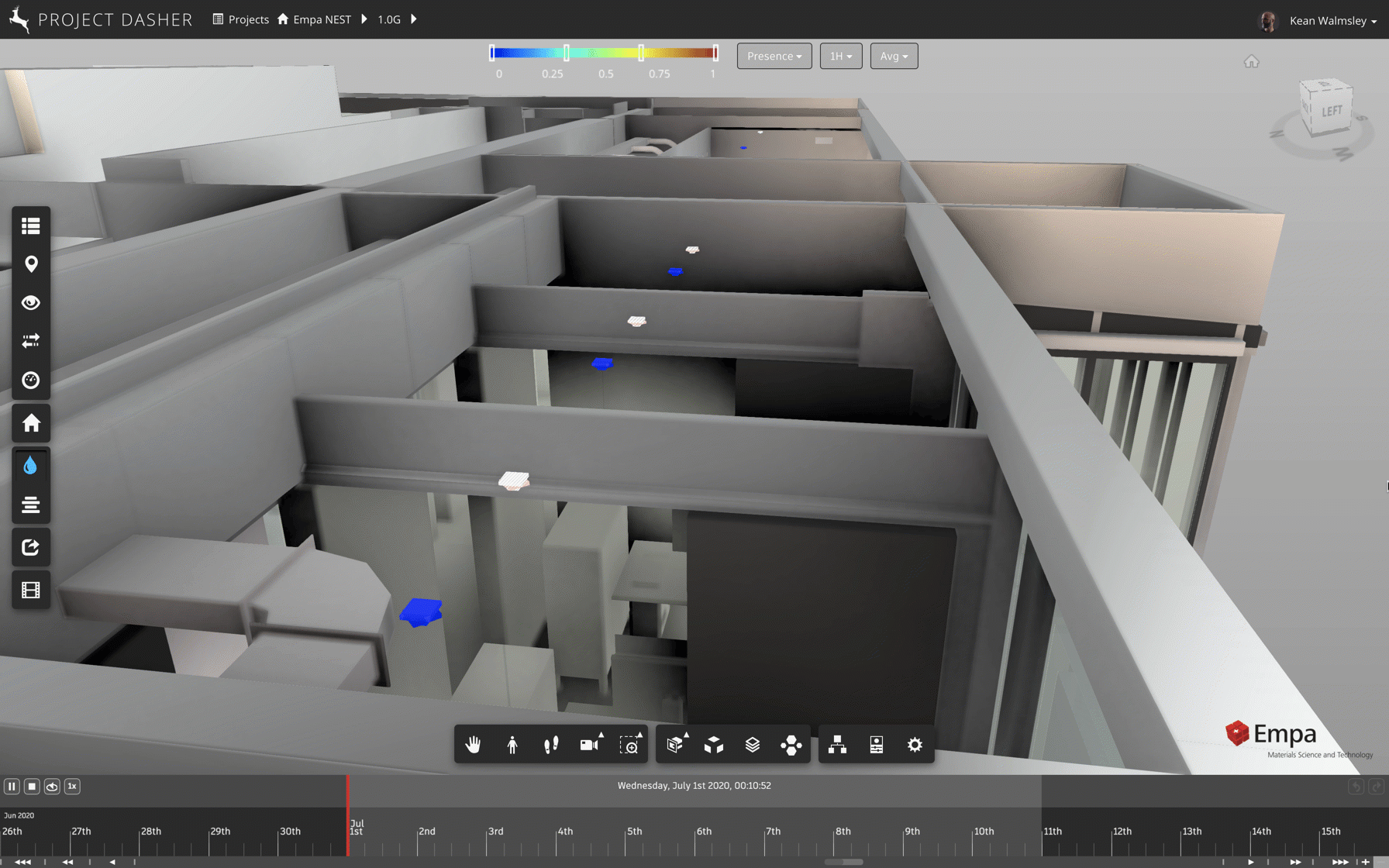Select the Walk footprints tool
The image size is (1389, 868).
pyautogui.click(x=551, y=744)
